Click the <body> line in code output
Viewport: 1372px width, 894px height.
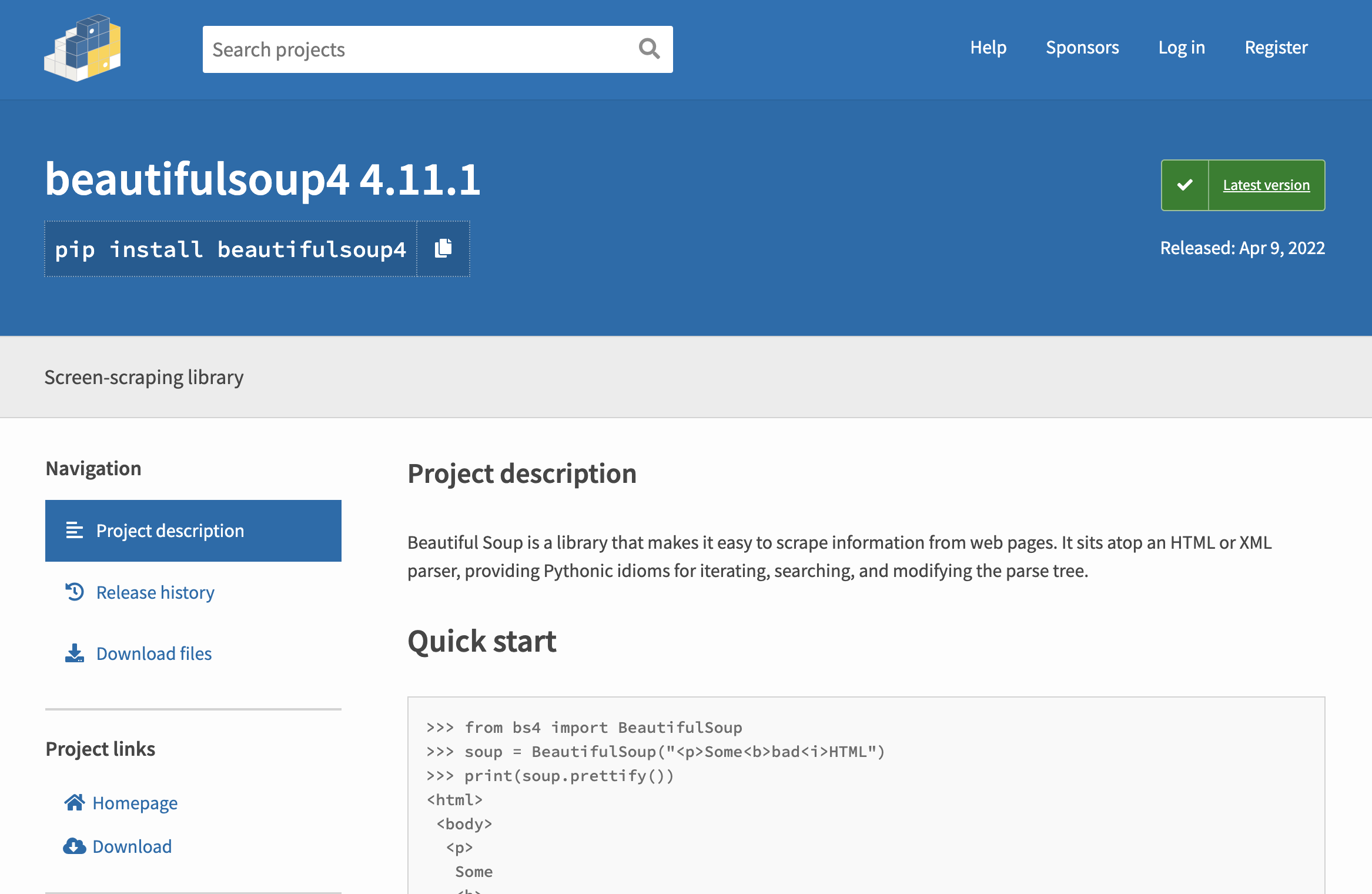[x=464, y=824]
